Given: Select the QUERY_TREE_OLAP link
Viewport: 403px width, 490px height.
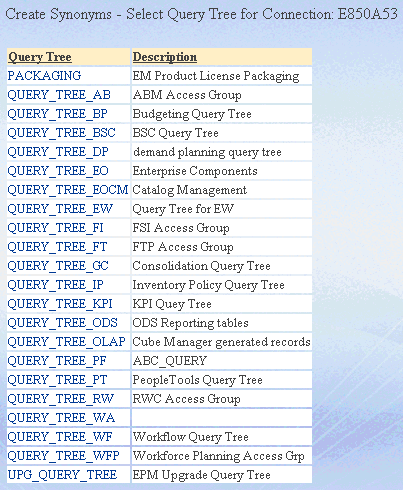Looking at the screenshot, I should tap(67, 342).
